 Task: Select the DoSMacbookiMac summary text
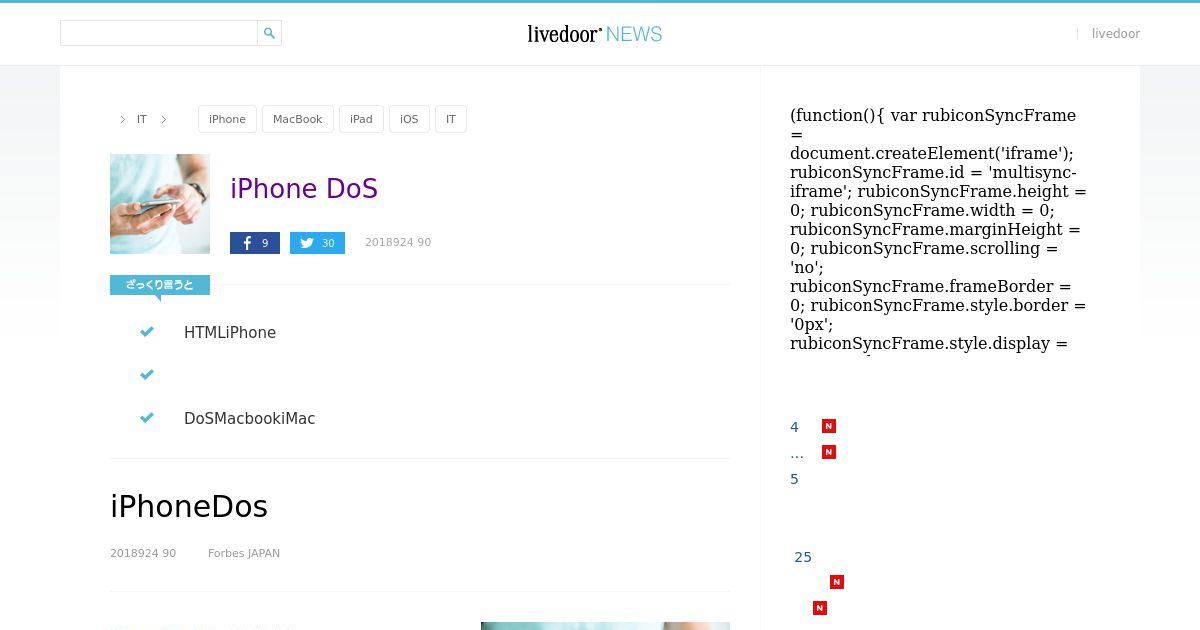tap(250, 419)
